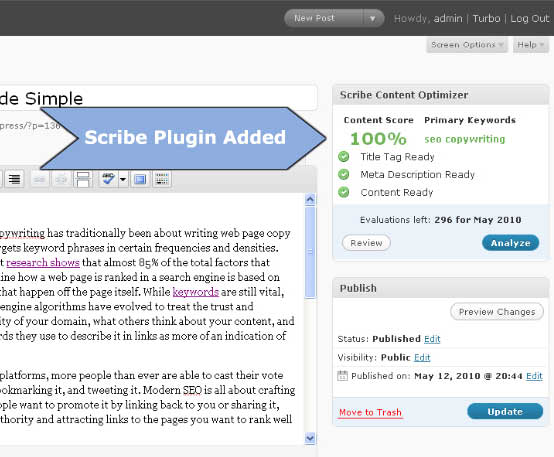Click the insert link toolbar icon

pyautogui.click(x=39, y=179)
